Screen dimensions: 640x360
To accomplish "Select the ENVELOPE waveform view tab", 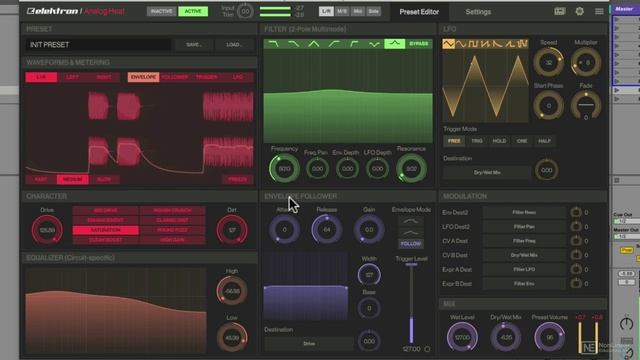I will [x=143, y=77].
